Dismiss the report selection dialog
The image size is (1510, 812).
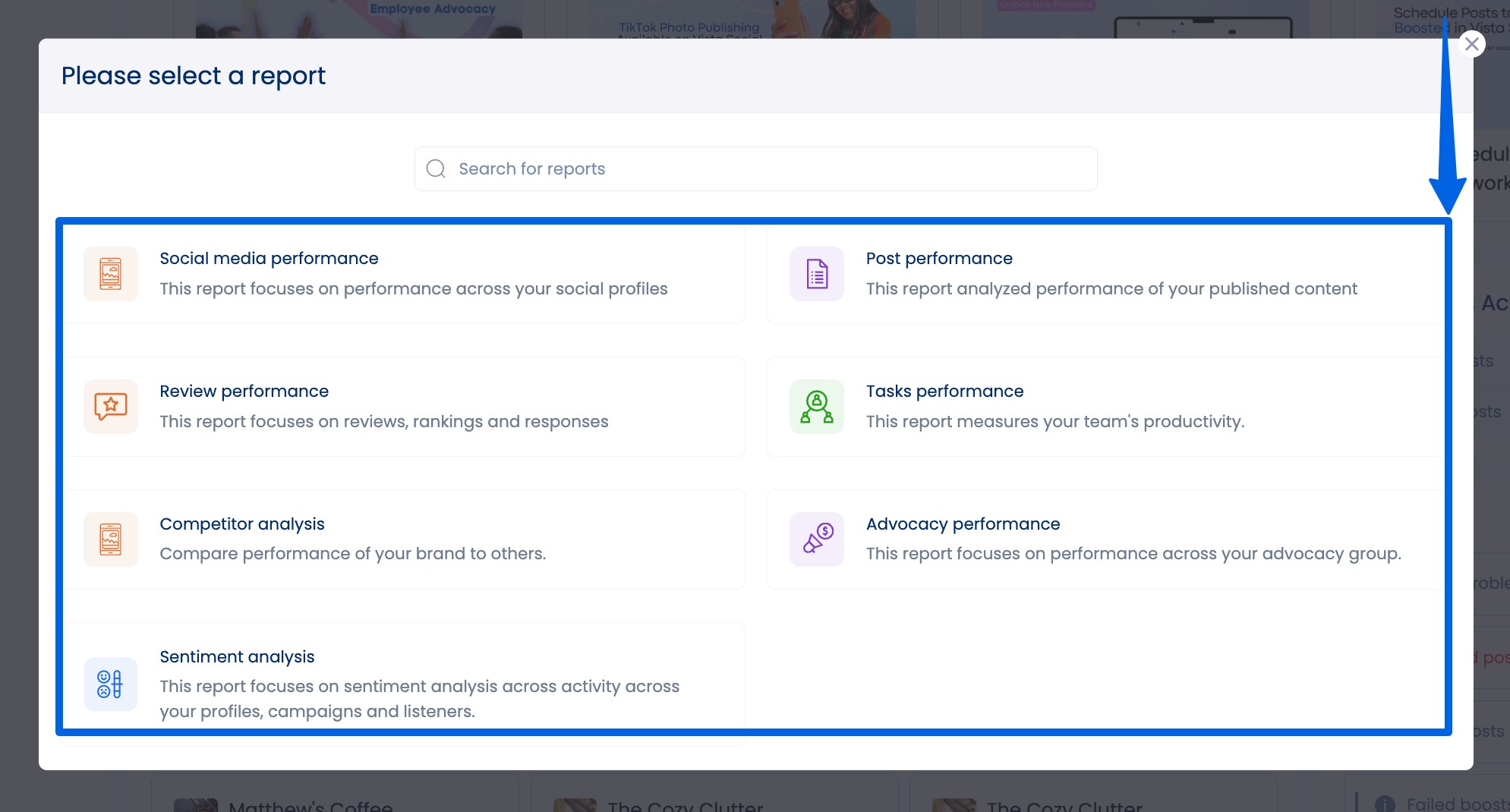tap(1472, 43)
